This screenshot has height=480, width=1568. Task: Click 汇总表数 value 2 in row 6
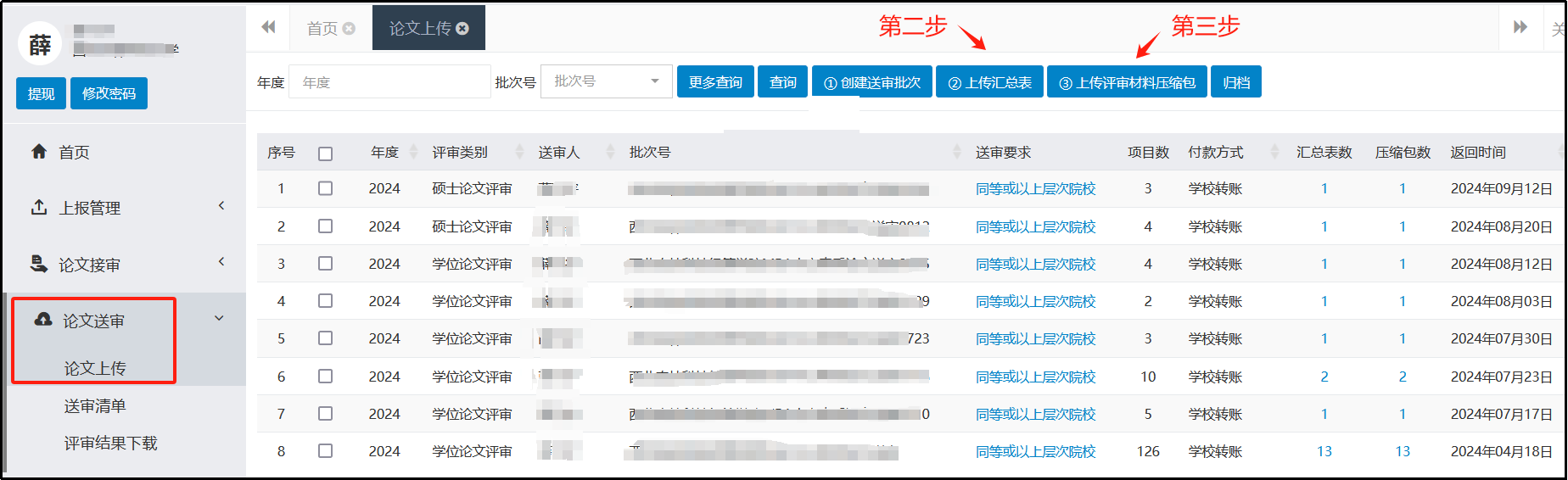tap(1324, 377)
